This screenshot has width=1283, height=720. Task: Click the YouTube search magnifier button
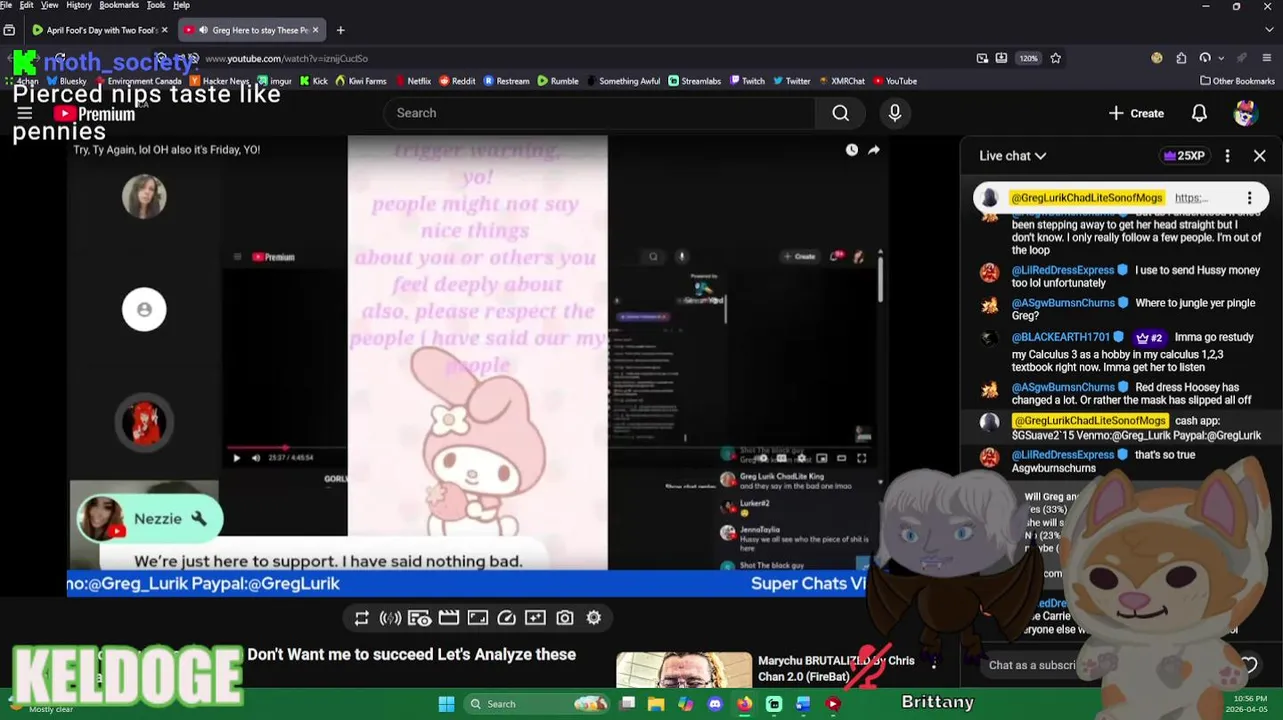pos(841,113)
